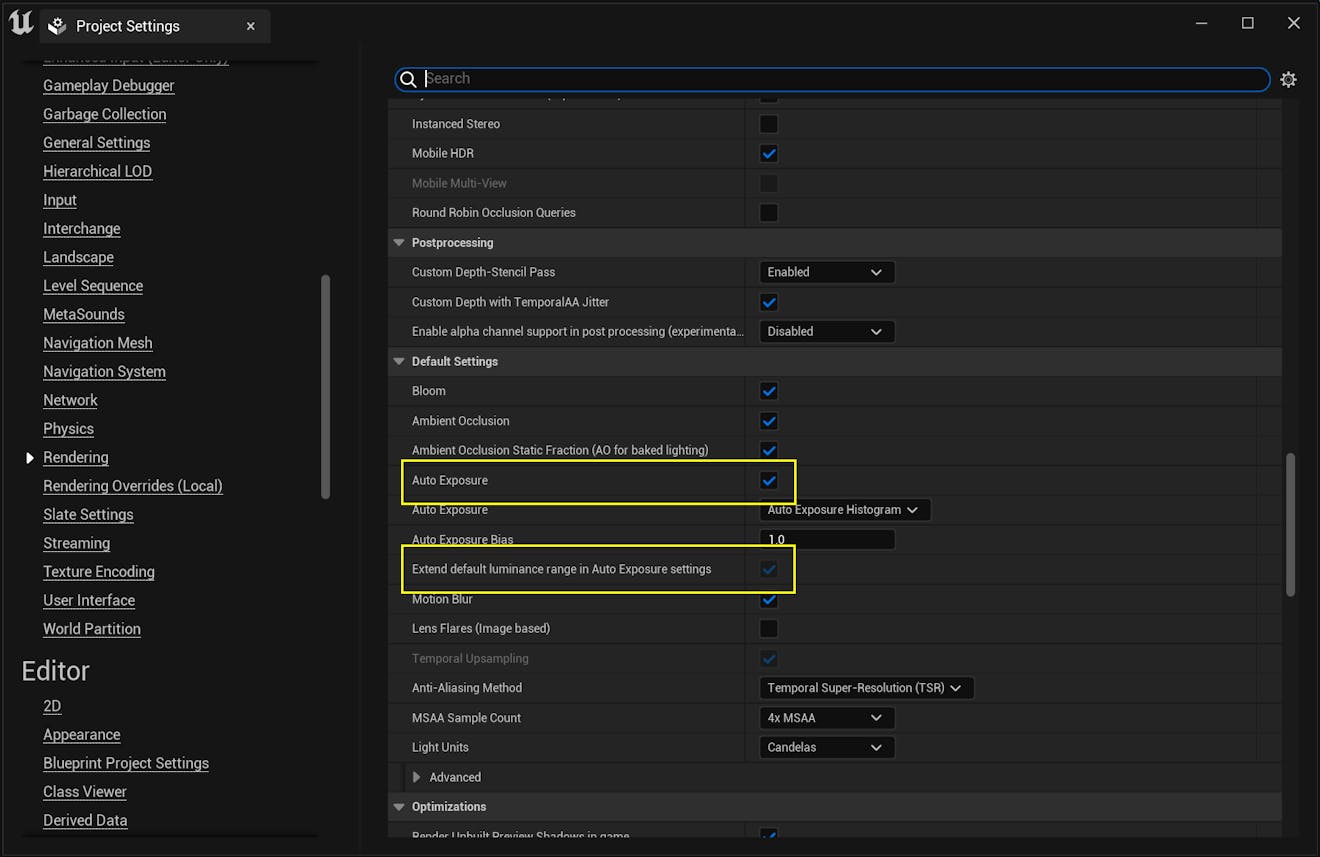The height and width of the screenshot is (857, 1320).
Task: Disable Mobile HDR
Action: 768,153
